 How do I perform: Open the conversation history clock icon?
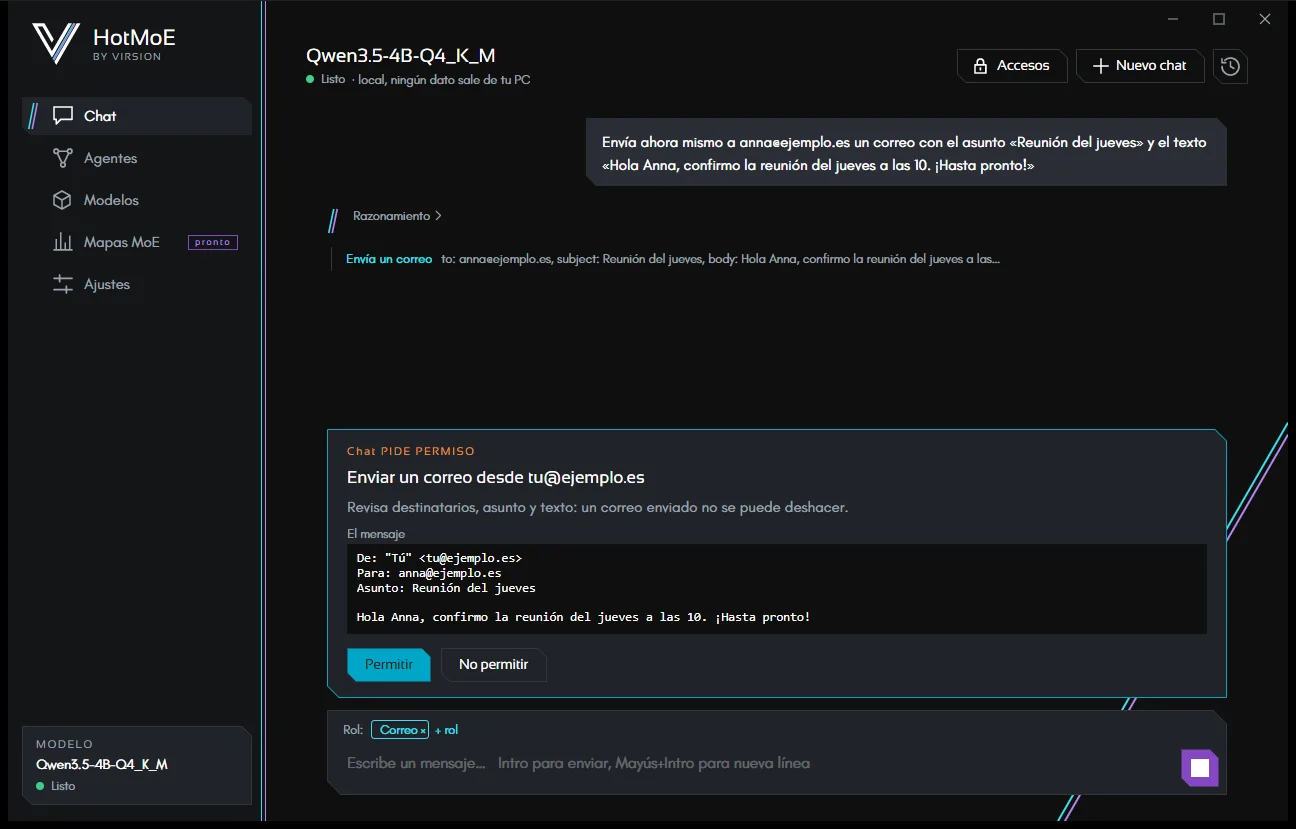(x=1230, y=66)
